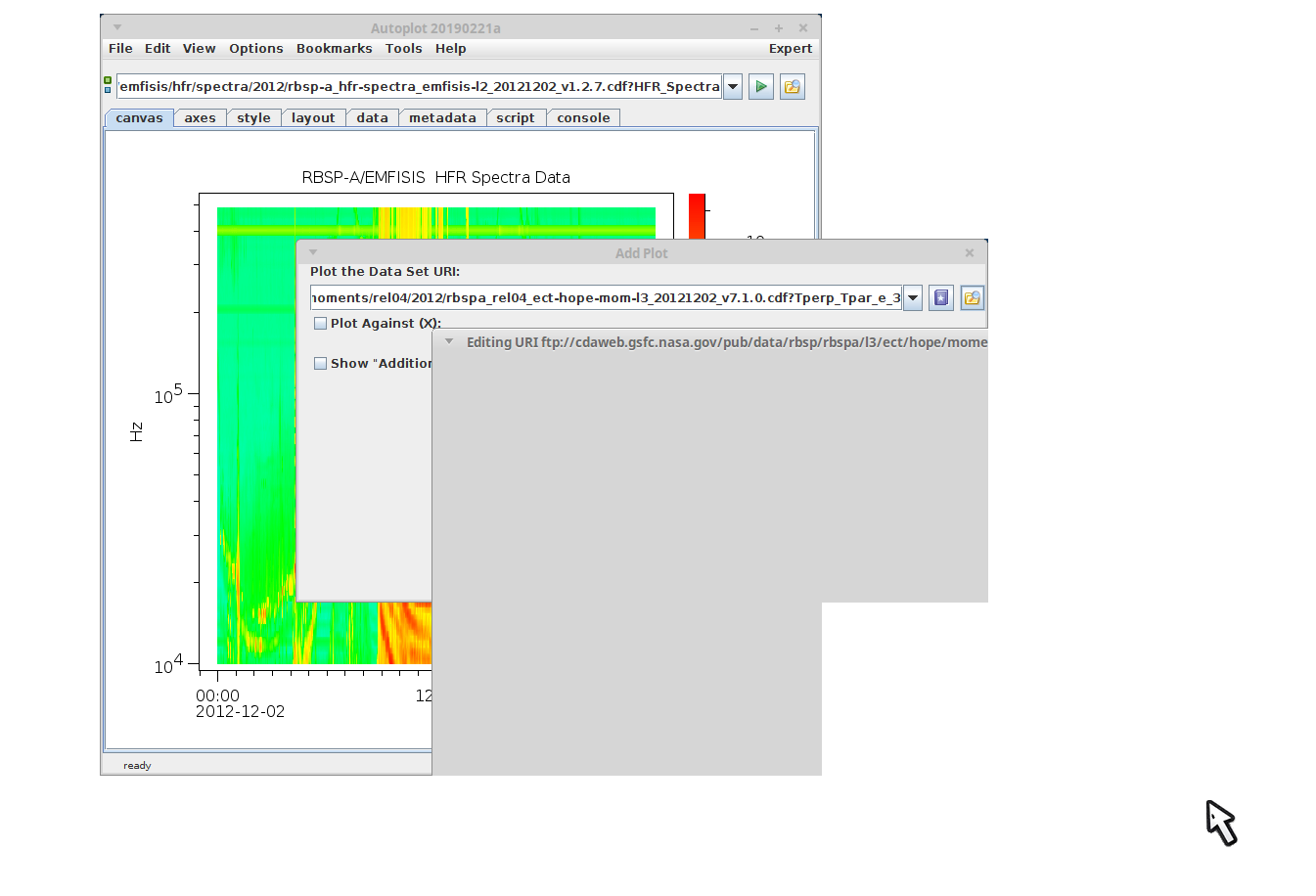Toggle the Show "Additional" checkbox
1316x896 pixels.
pyautogui.click(x=320, y=364)
